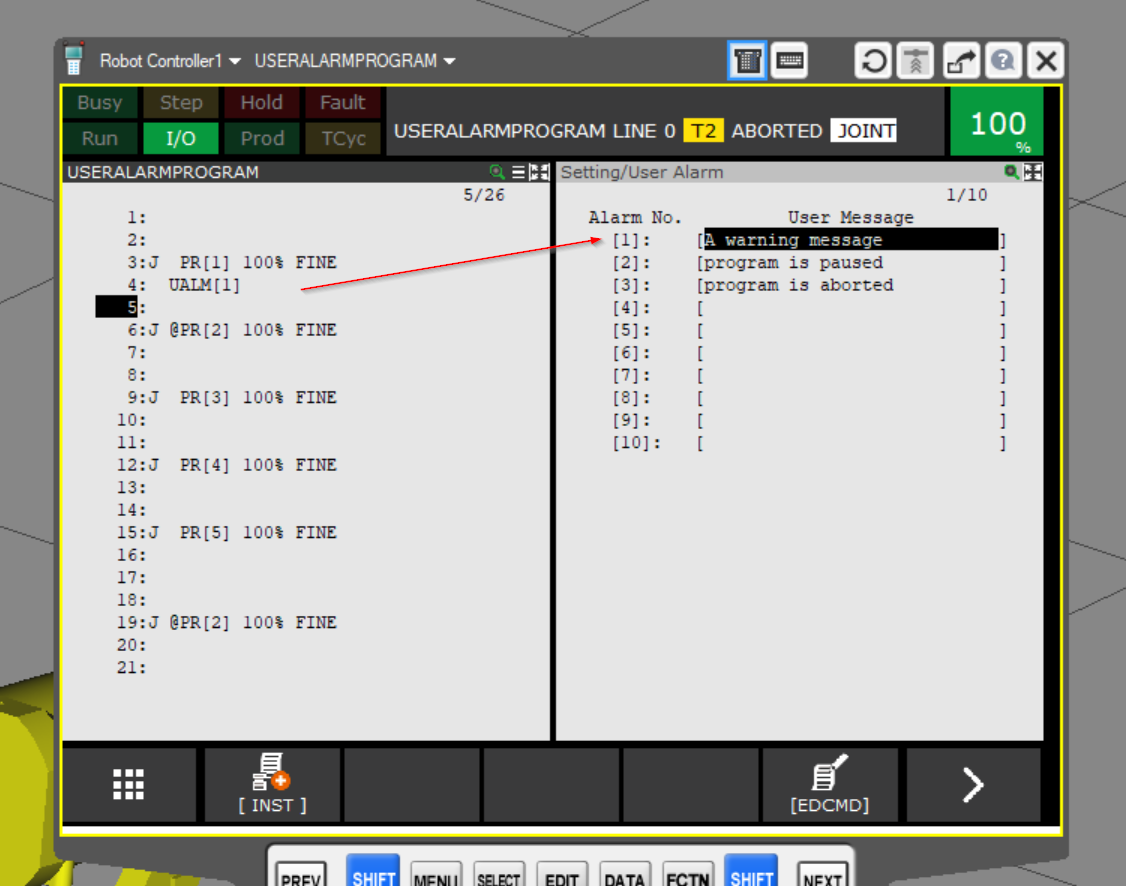Select line 19 J @PR[2] 100% FINE
The height and width of the screenshot is (886, 1126).
tap(227, 622)
